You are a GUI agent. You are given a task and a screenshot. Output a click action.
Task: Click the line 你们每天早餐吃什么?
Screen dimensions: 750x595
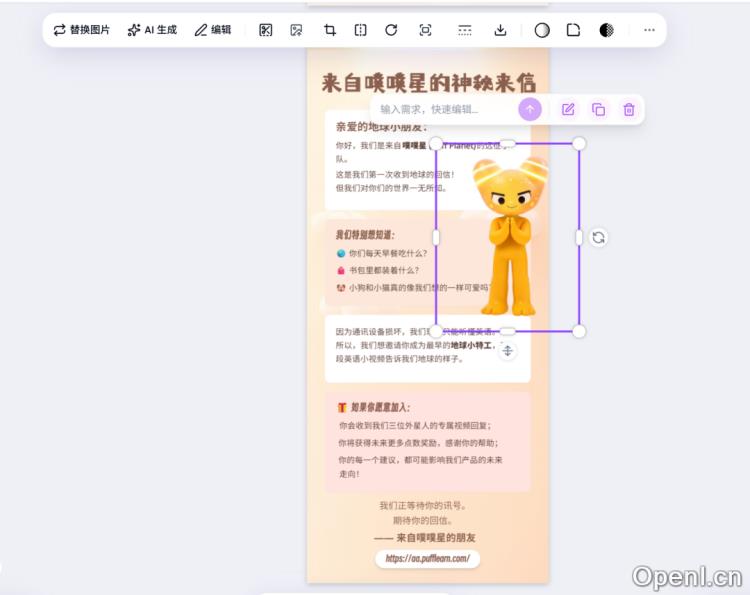coord(388,253)
